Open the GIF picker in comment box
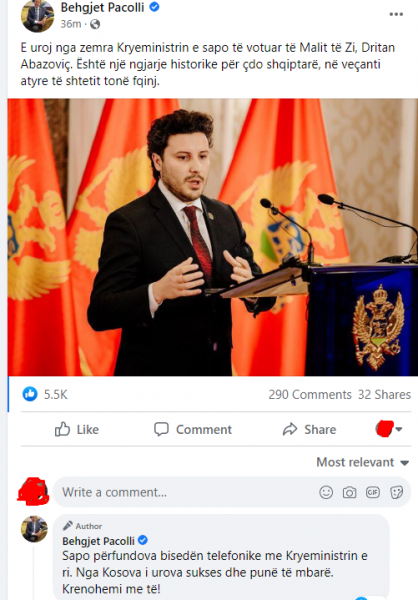Image resolution: width=418 pixels, height=600 pixels. click(x=372, y=492)
